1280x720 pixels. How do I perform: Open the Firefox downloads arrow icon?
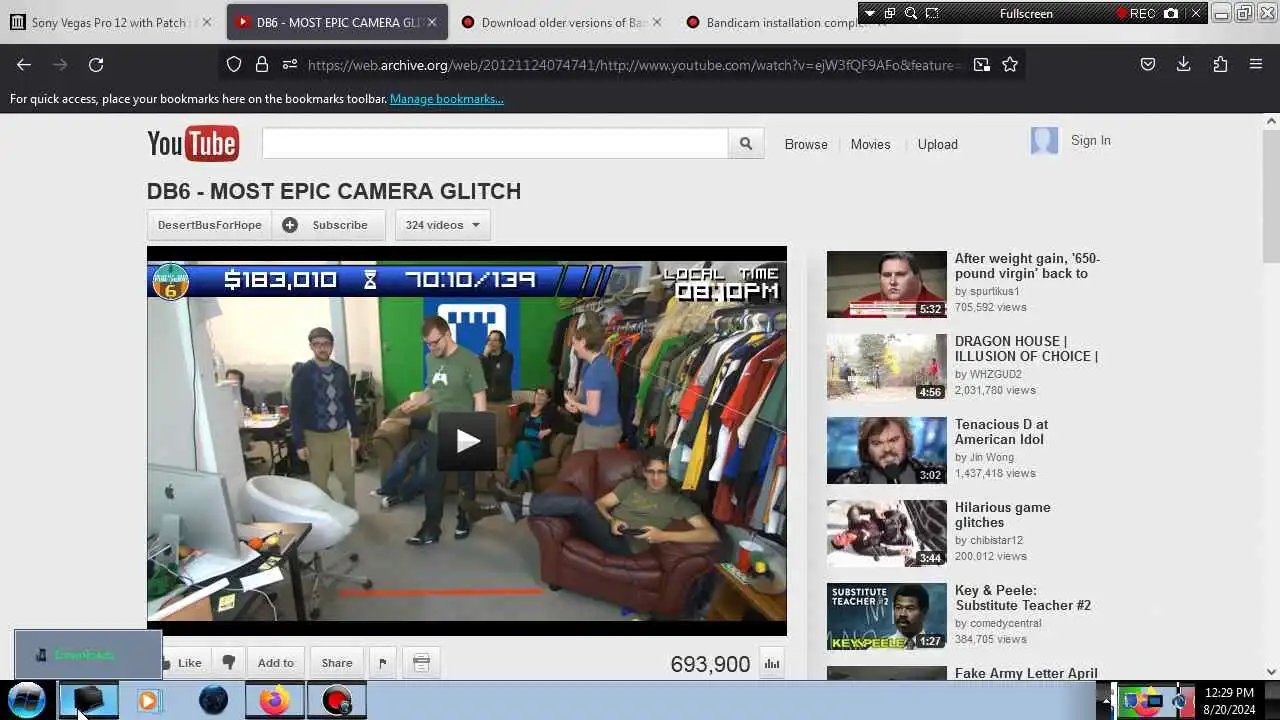click(1183, 64)
